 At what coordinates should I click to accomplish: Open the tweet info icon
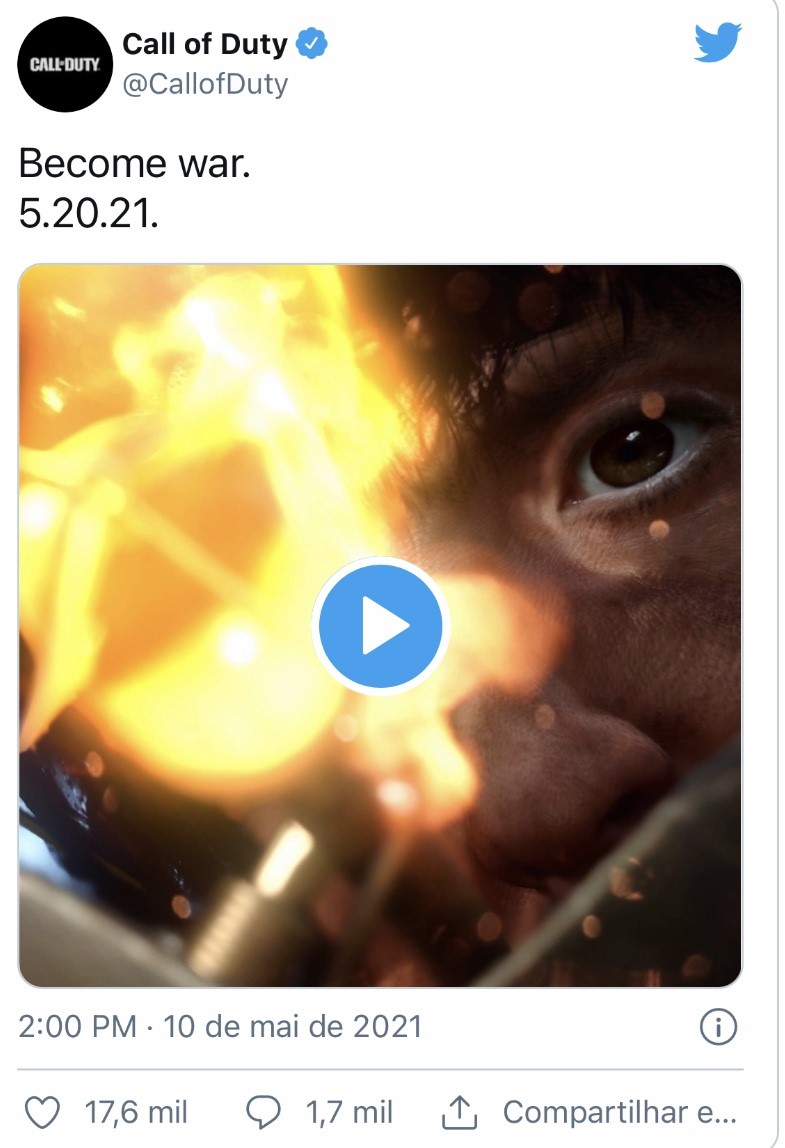718,1026
